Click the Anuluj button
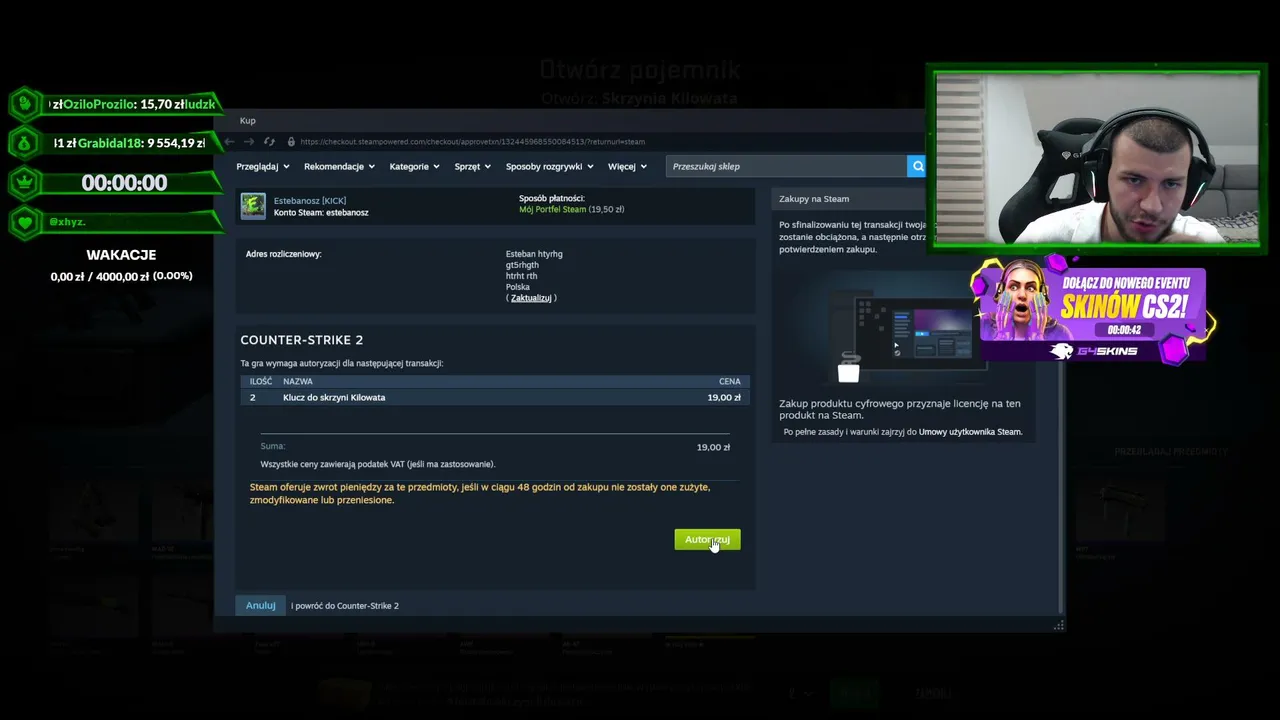Screen dimensions: 1280x720 261,606
